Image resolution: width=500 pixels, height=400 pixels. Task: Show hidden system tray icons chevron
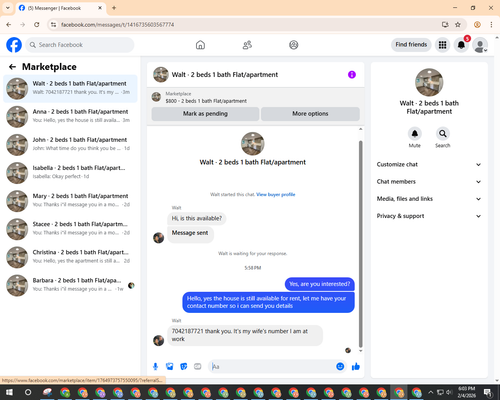pos(430,392)
